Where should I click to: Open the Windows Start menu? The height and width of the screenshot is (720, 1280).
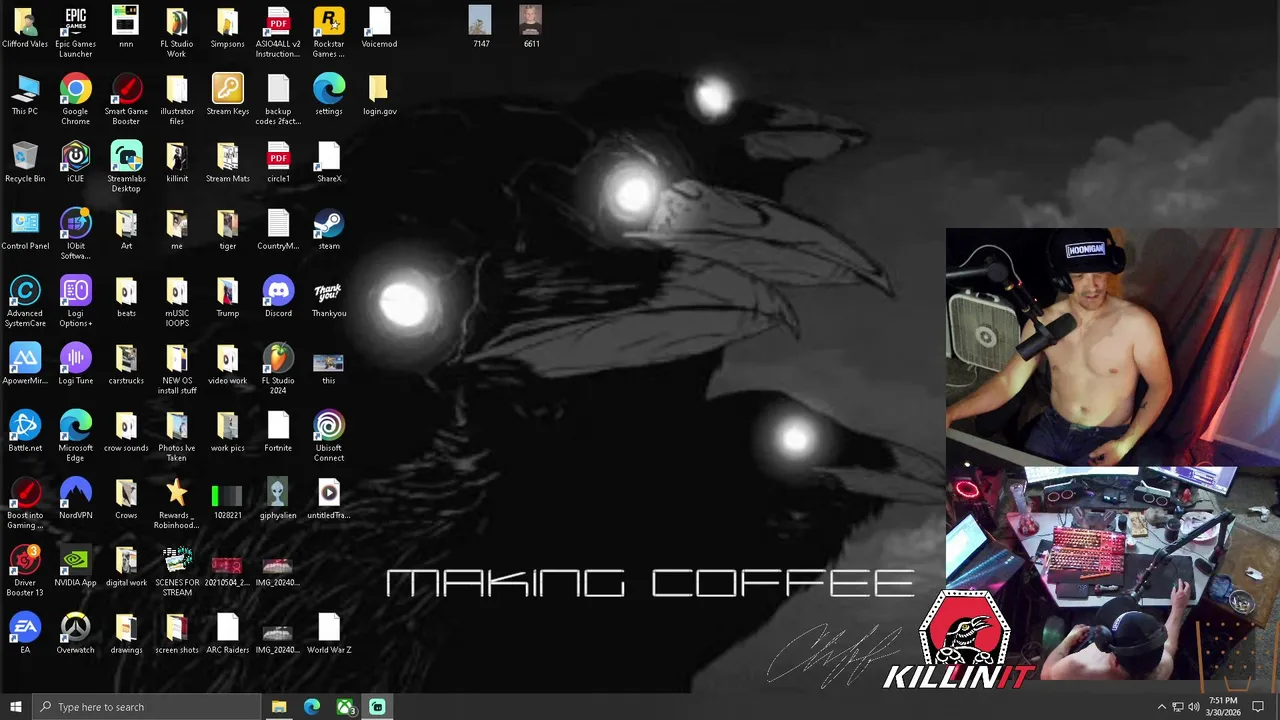(15, 707)
